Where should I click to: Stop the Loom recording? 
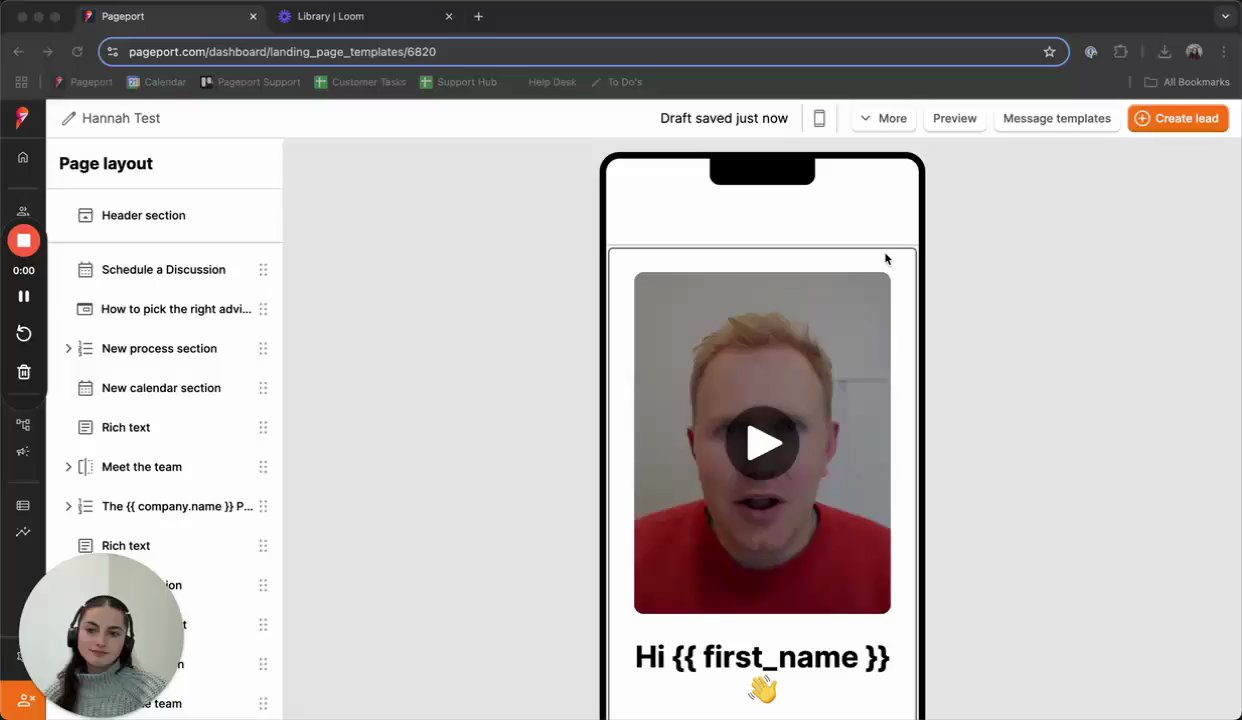coord(24,240)
